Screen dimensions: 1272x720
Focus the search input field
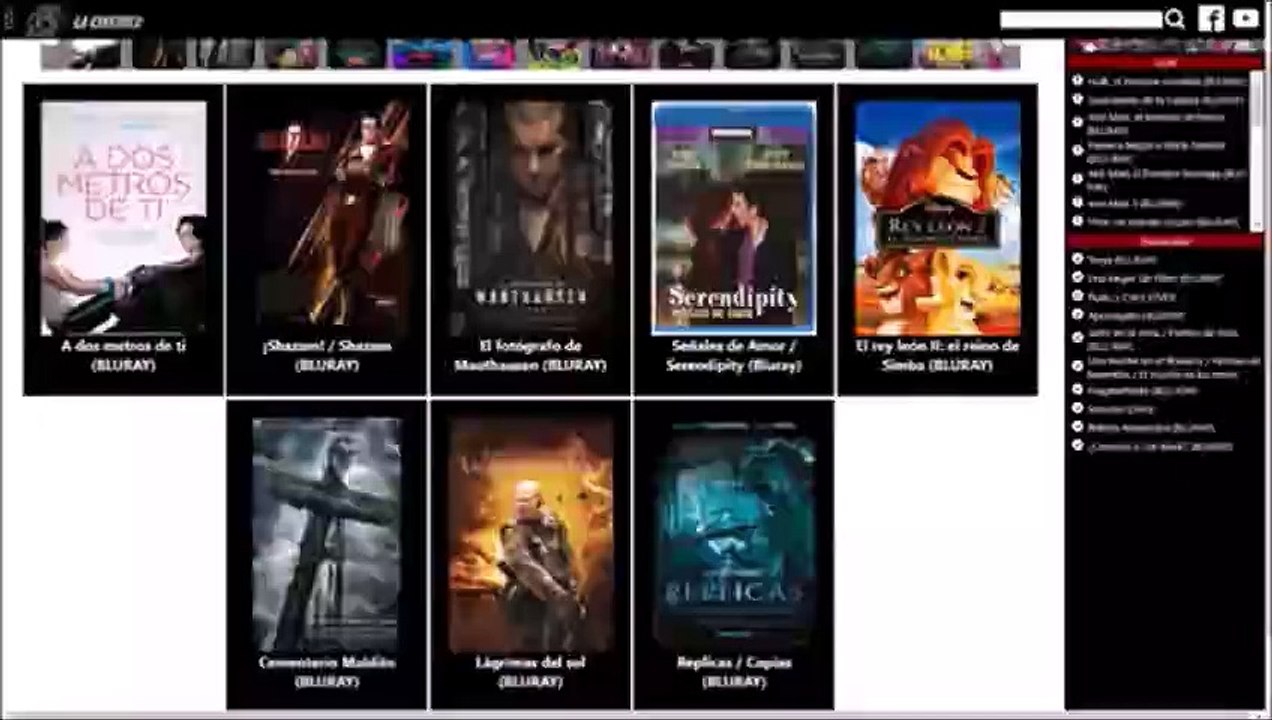point(1081,20)
